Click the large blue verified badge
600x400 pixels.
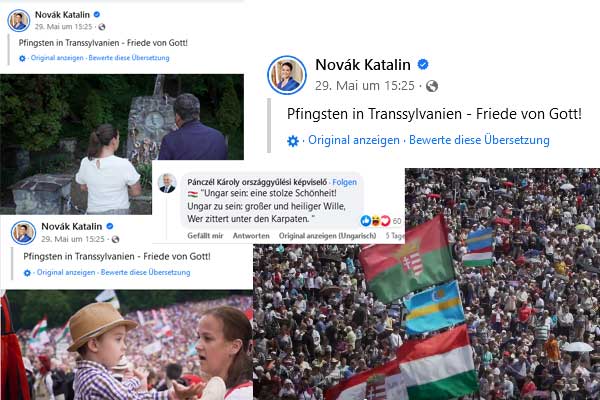(423, 64)
